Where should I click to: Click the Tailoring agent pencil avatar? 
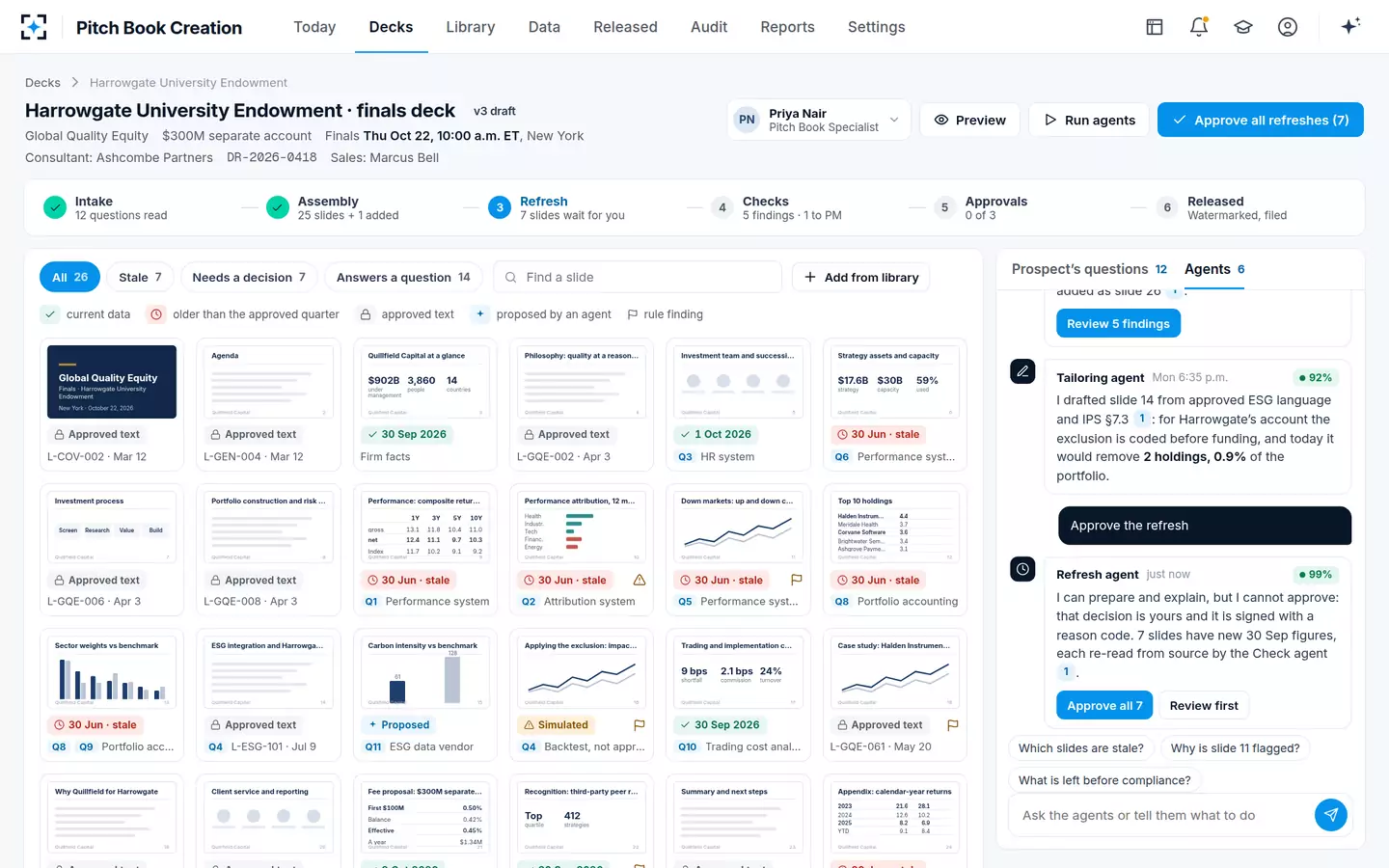(x=1022, y=371)
